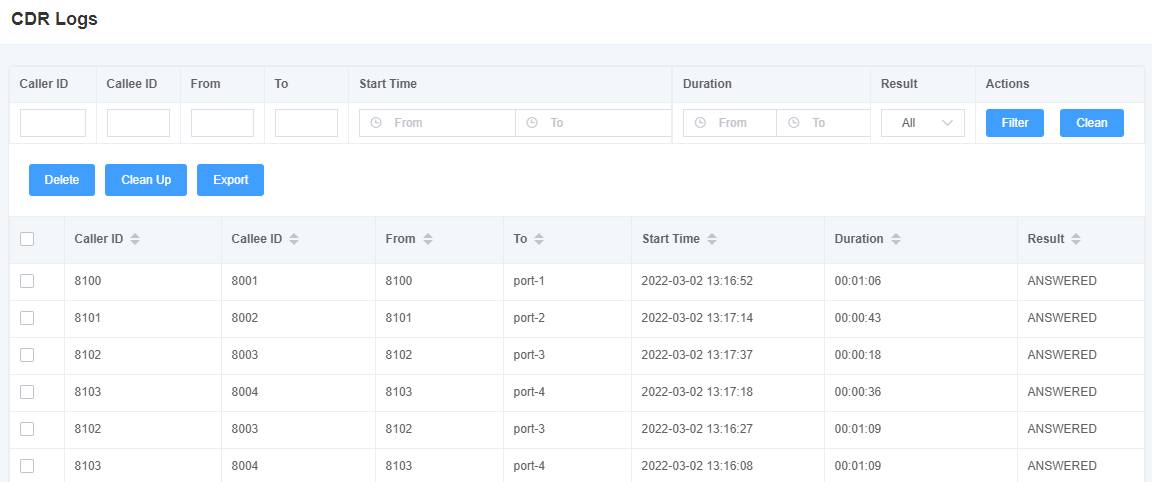
Task: Delete selected CDR records
Action: pos(62,180)
